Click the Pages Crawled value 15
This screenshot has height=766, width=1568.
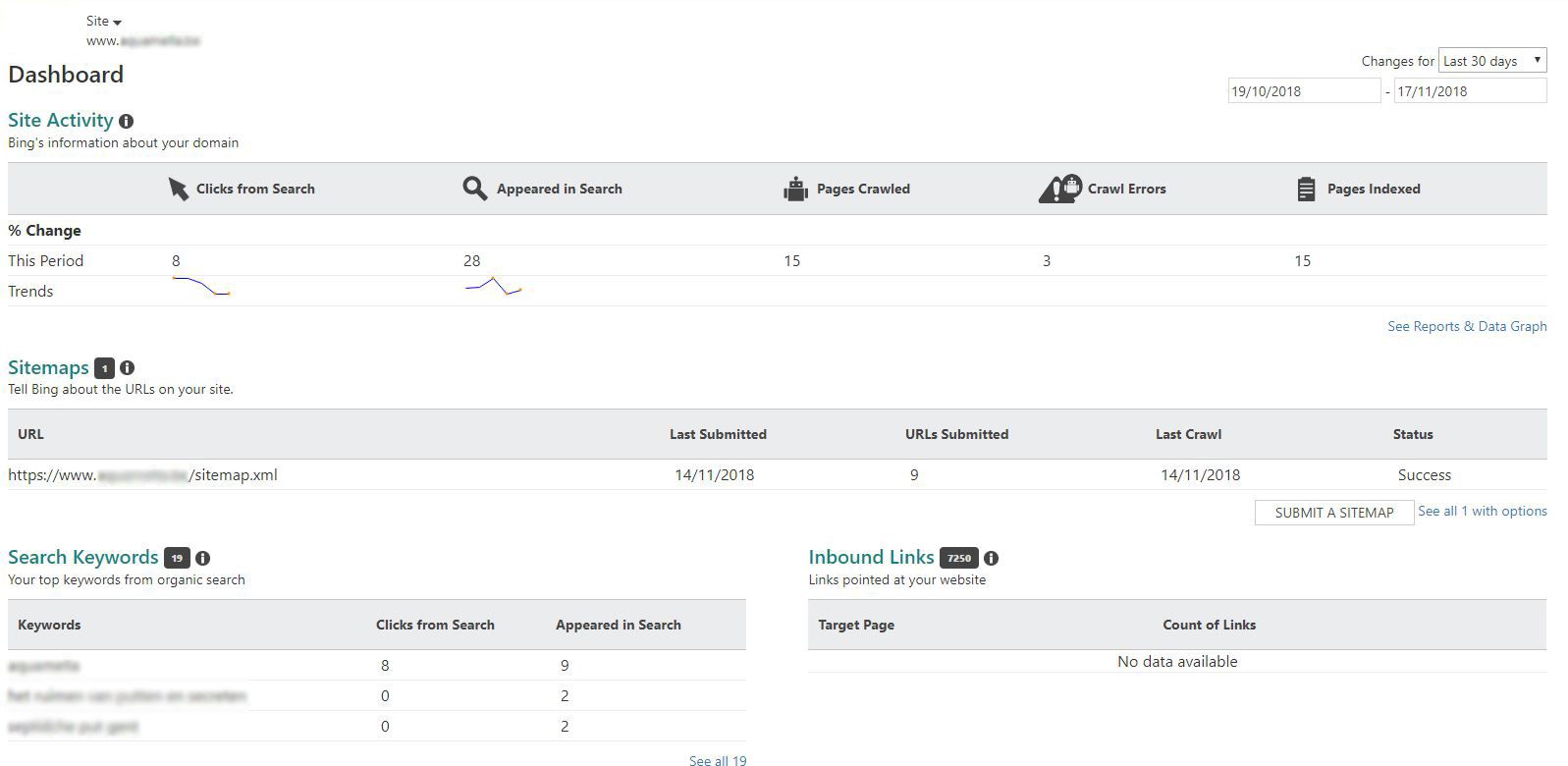[792, 260]
